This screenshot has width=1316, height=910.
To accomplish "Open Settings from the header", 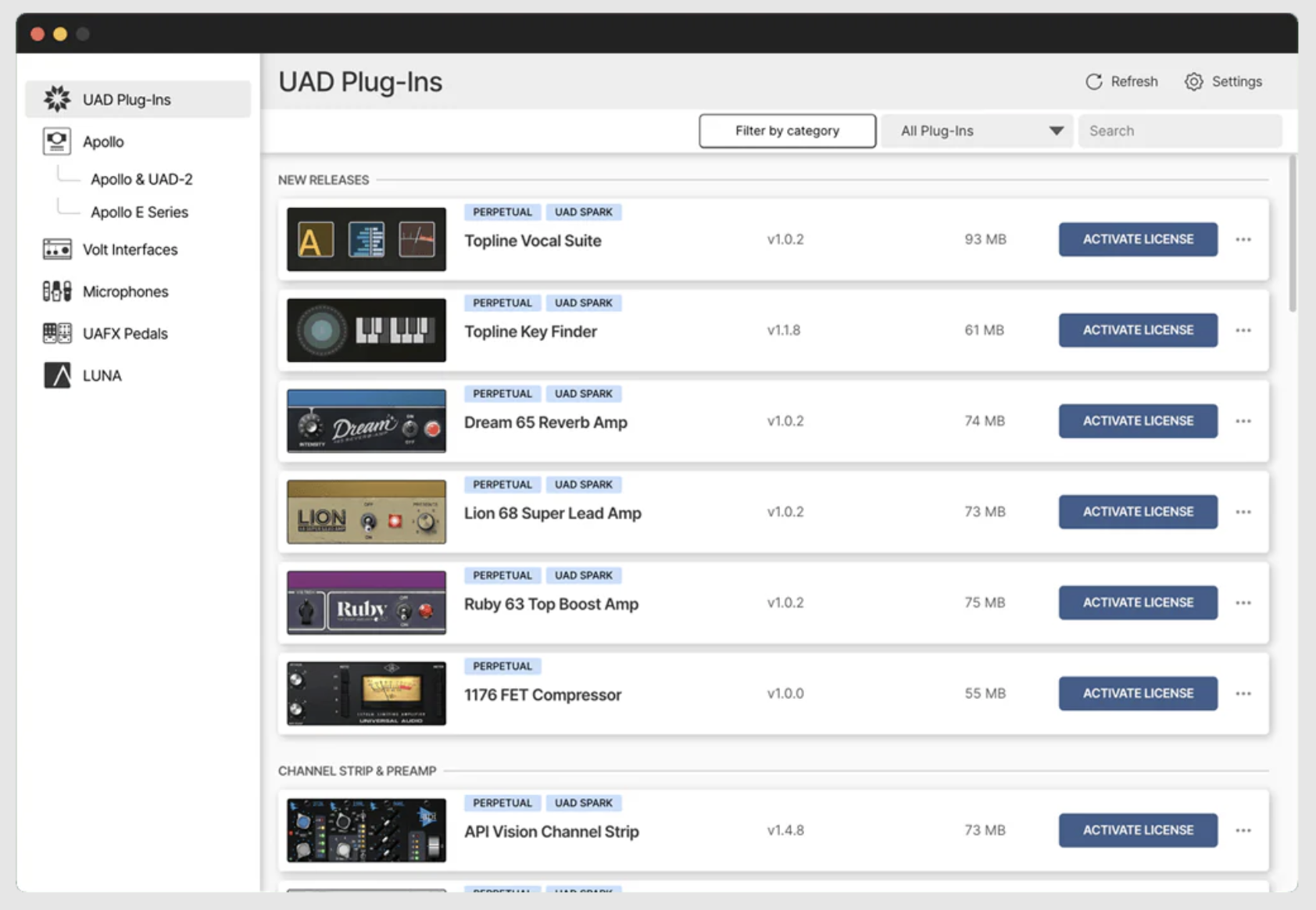I will pyautogui.click(x=1223, y=81).
